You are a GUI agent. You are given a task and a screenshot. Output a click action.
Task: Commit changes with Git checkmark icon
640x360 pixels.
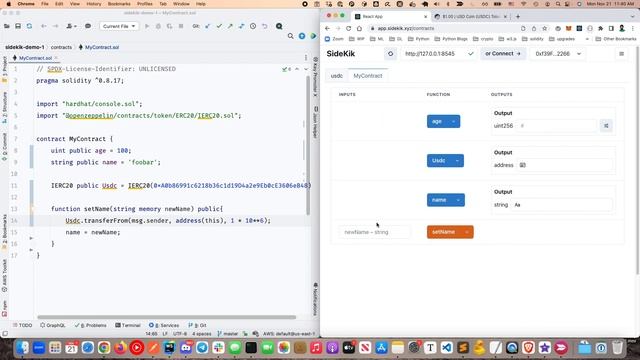[x=219, y=26]
